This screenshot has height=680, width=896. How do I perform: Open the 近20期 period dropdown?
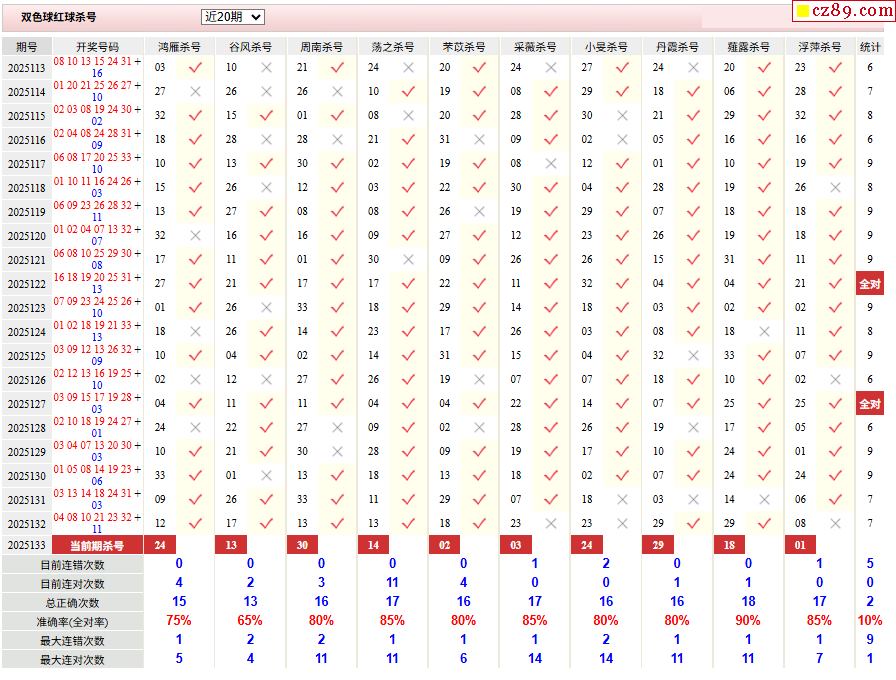(233, 17)
